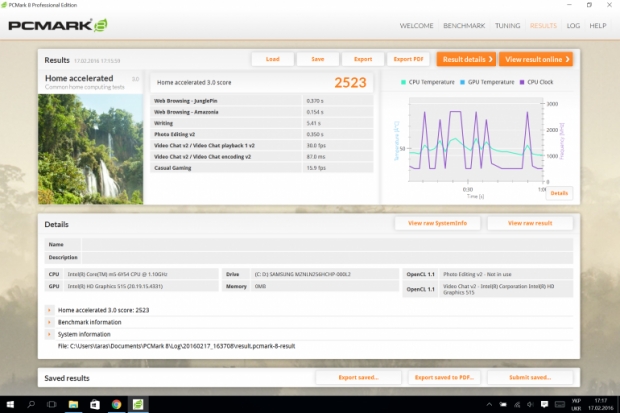
Task: Open Windows Store from taskbar
Action: click(x=95, y=404)
